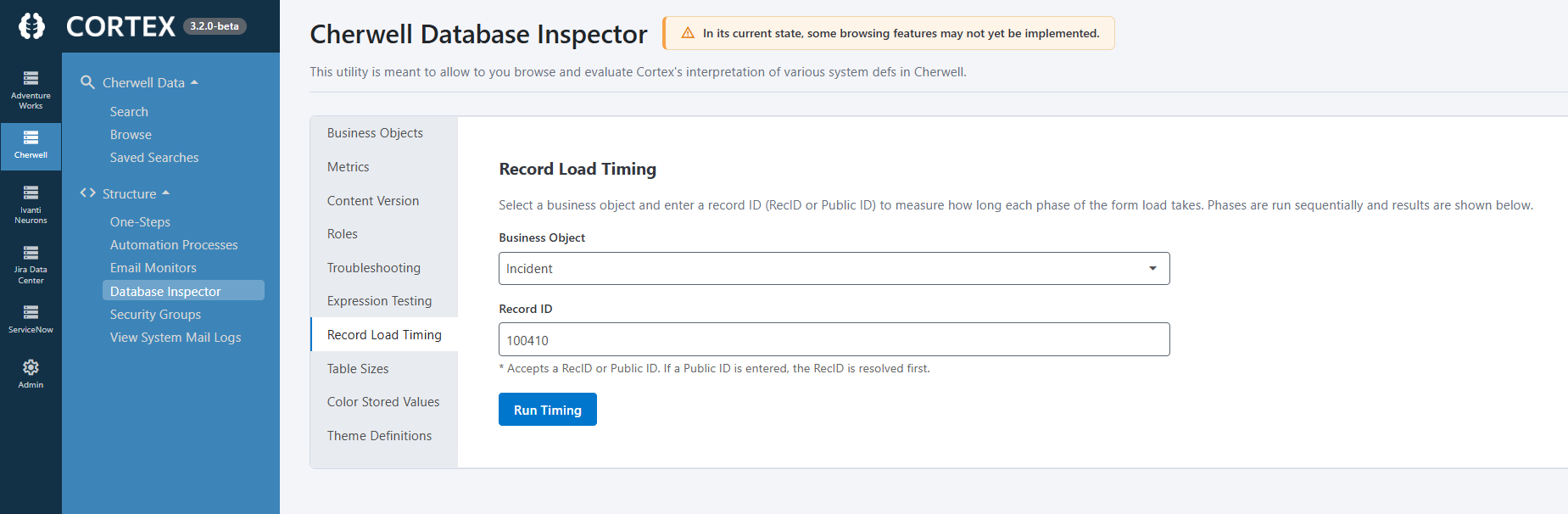1568x514 pixels.
Task: Collapse the Cherwell Data section arrow
Action: [x=194, y=82]
